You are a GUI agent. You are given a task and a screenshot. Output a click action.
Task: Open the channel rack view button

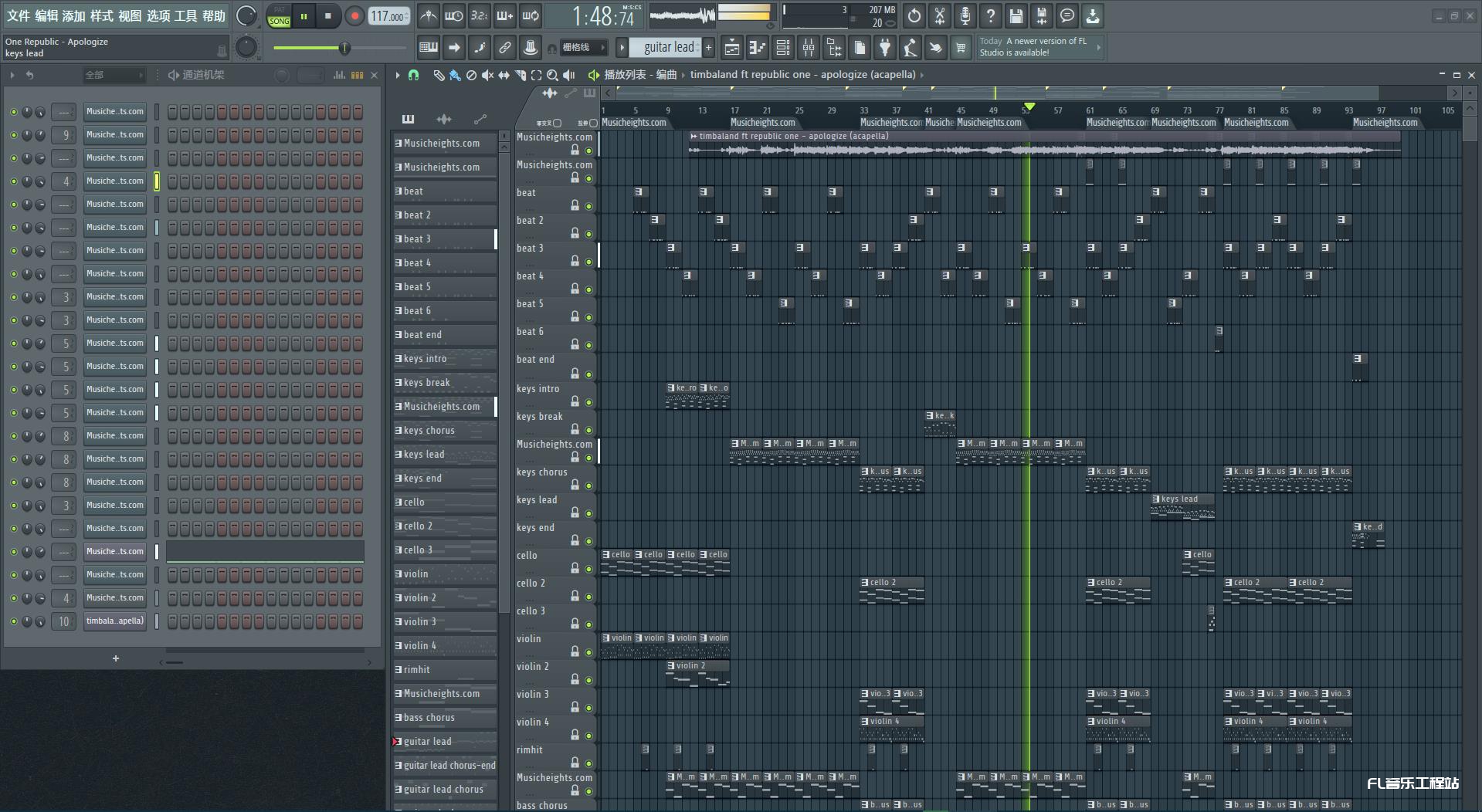click(783, 48)
